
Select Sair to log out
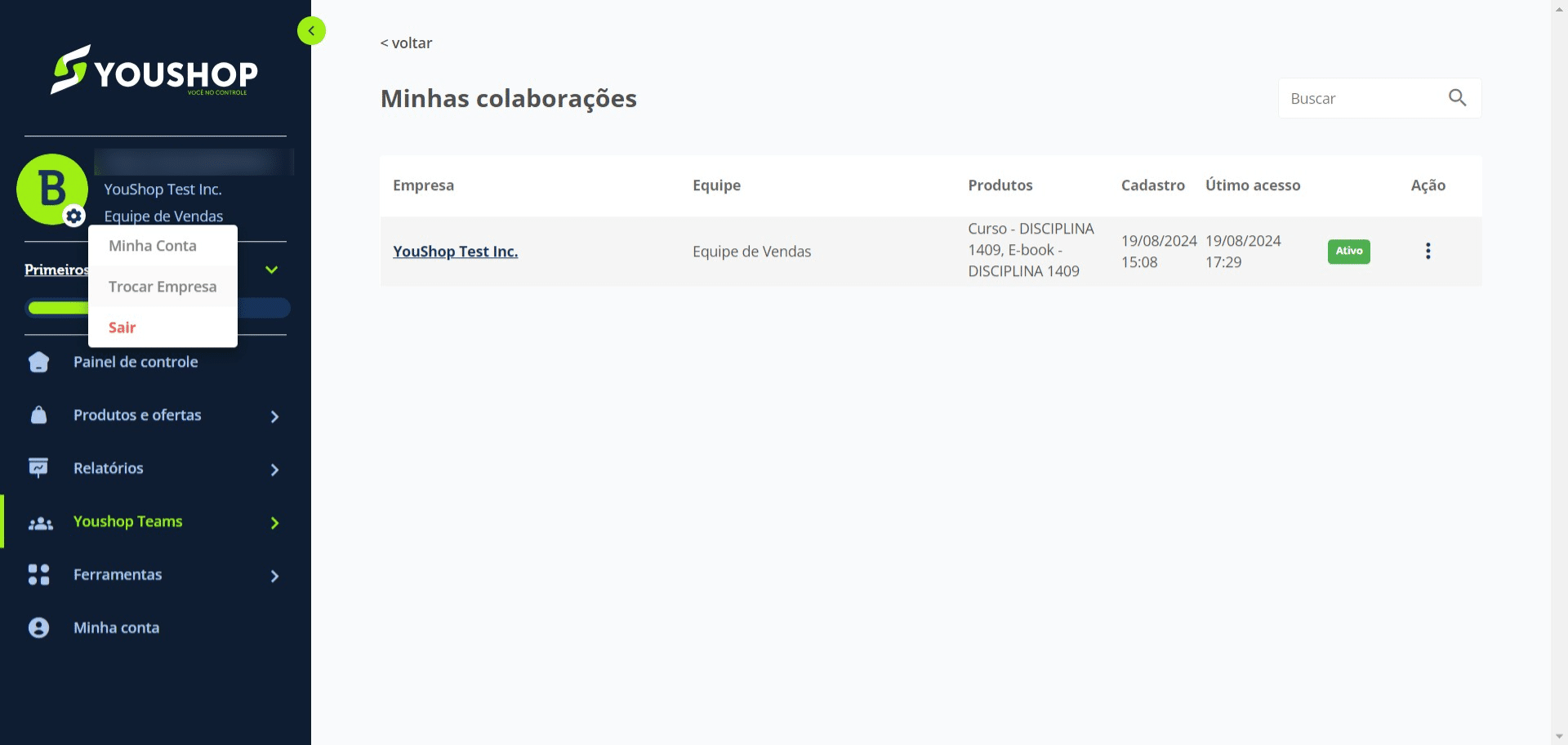(163, 328)
